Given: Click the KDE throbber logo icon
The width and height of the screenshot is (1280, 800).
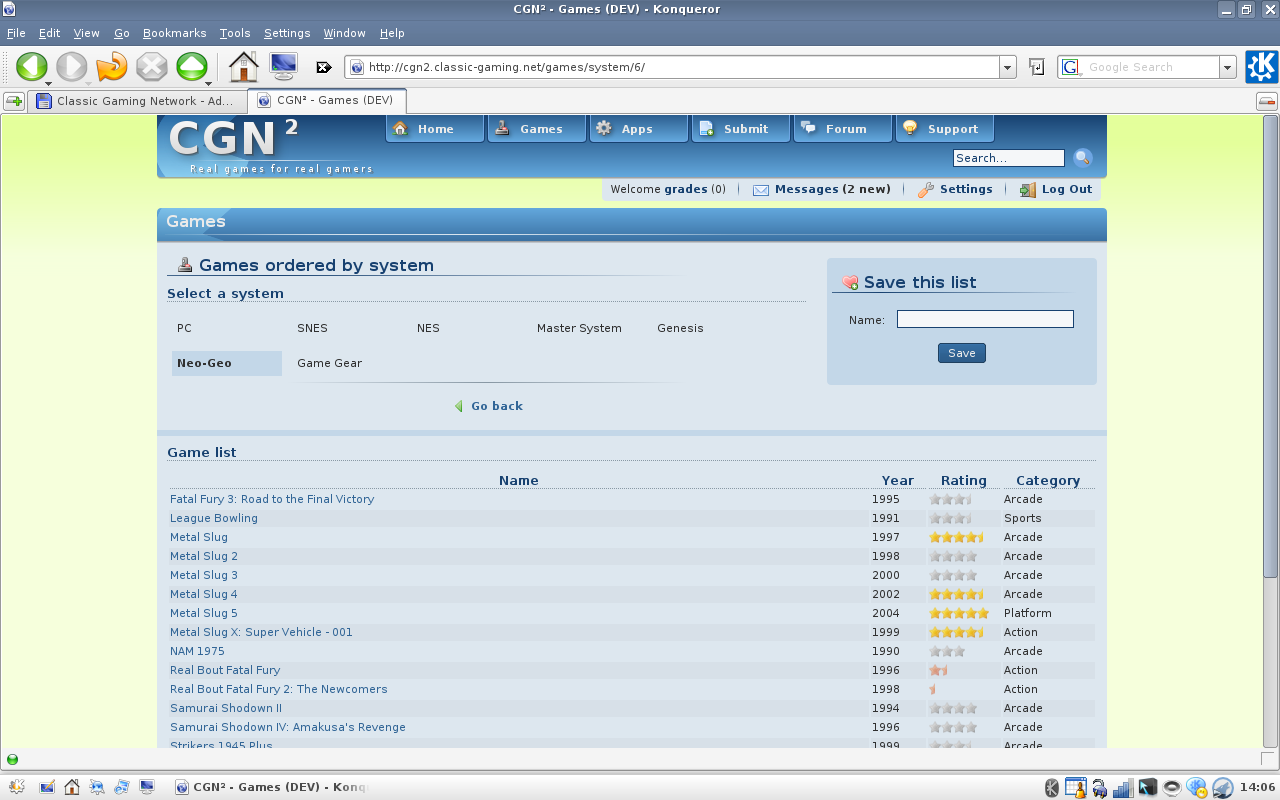Looking at the screenshot, I should coord(1261,67).
